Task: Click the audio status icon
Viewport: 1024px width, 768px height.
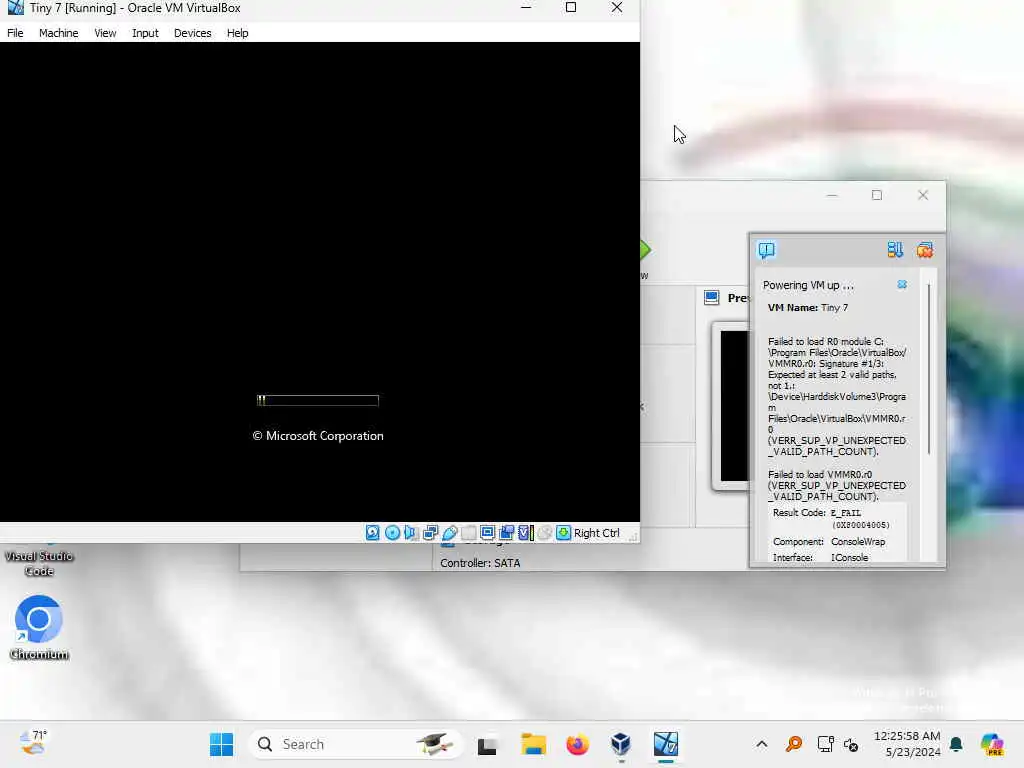Action: point(411,533)
